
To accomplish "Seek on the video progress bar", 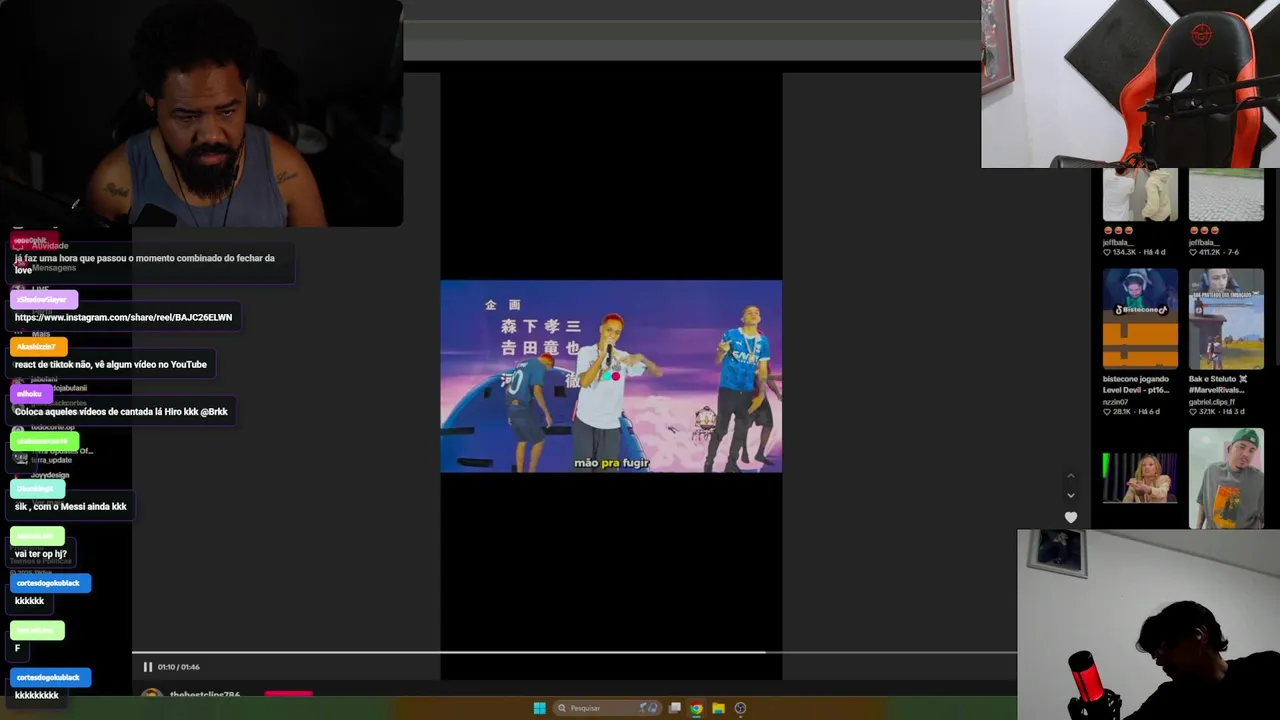I will coord(575,653).
